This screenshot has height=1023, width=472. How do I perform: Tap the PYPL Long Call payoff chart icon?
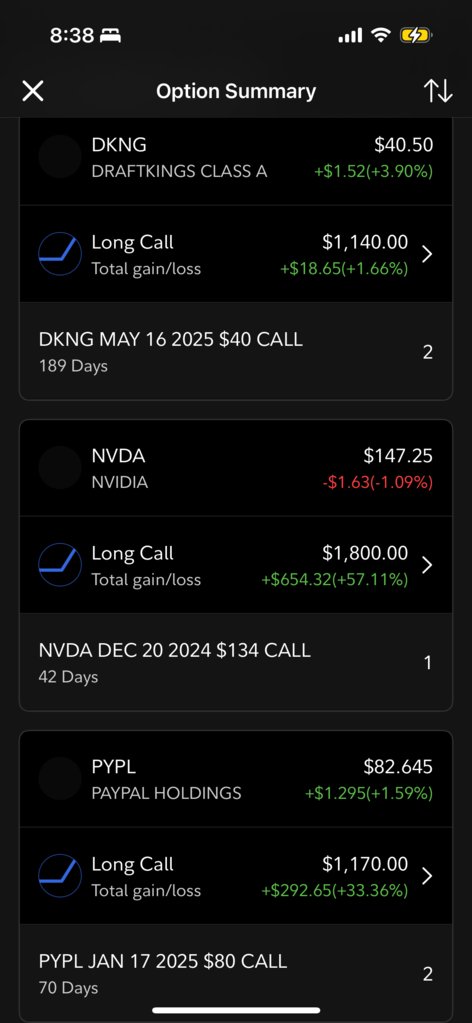click(x=60, y=876)
